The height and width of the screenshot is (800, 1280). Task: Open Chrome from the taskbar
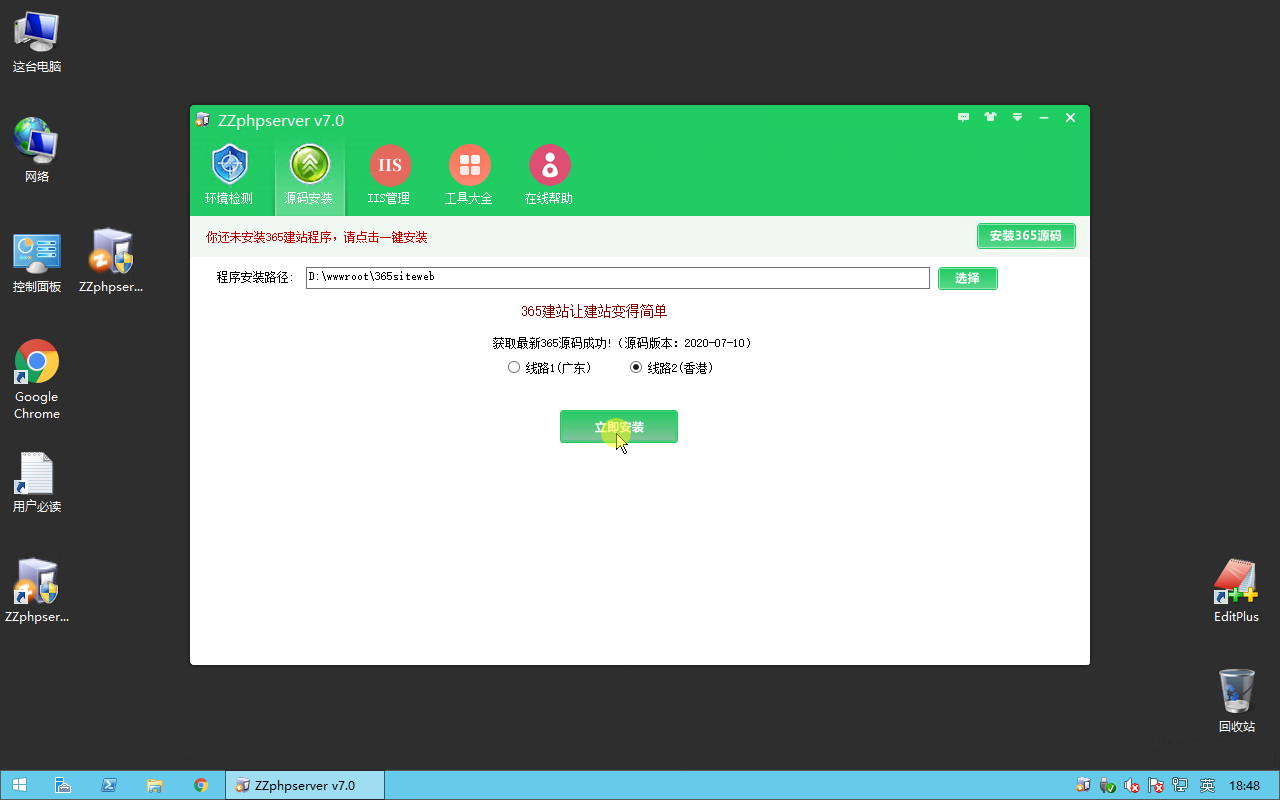201,785
